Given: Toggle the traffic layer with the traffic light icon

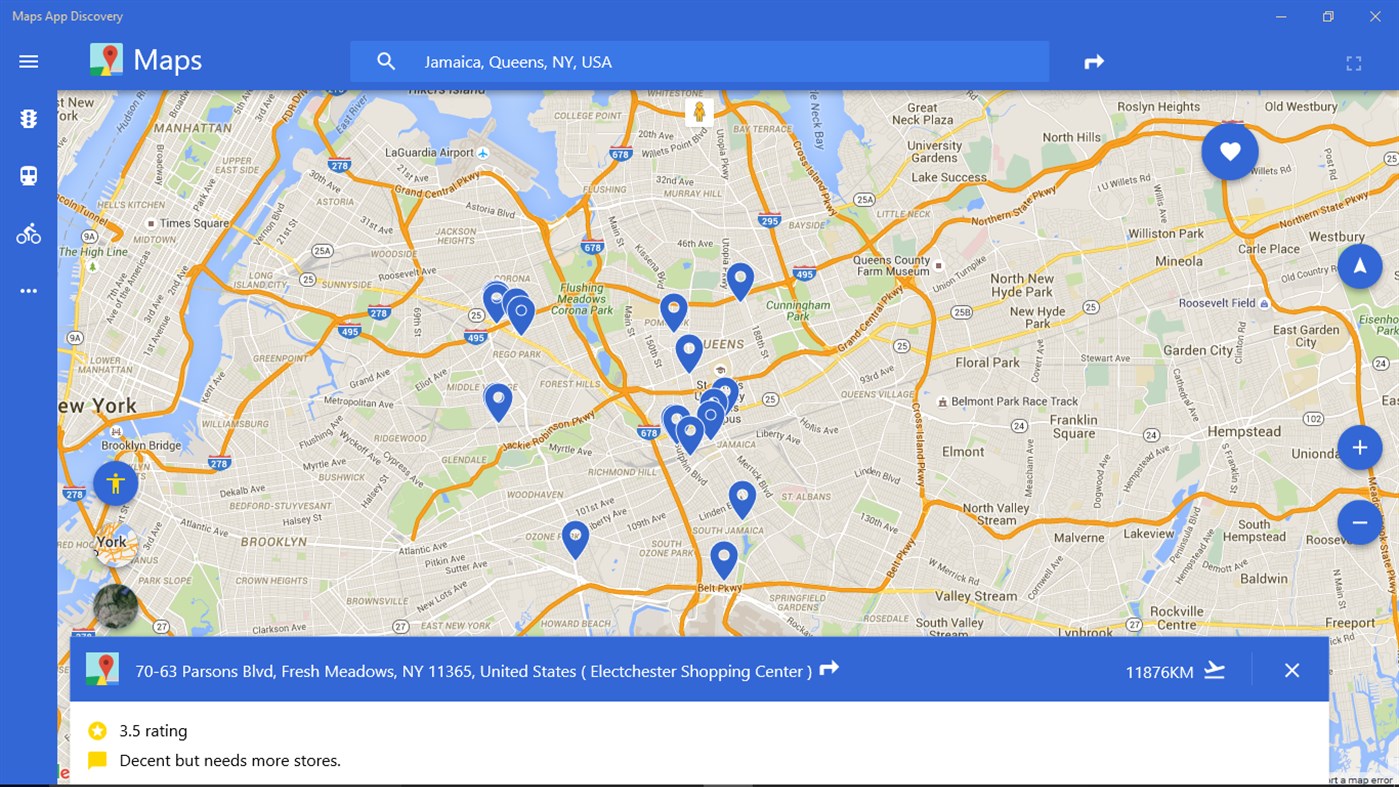Looking at the screenshot, I should [x=28, y=118].
